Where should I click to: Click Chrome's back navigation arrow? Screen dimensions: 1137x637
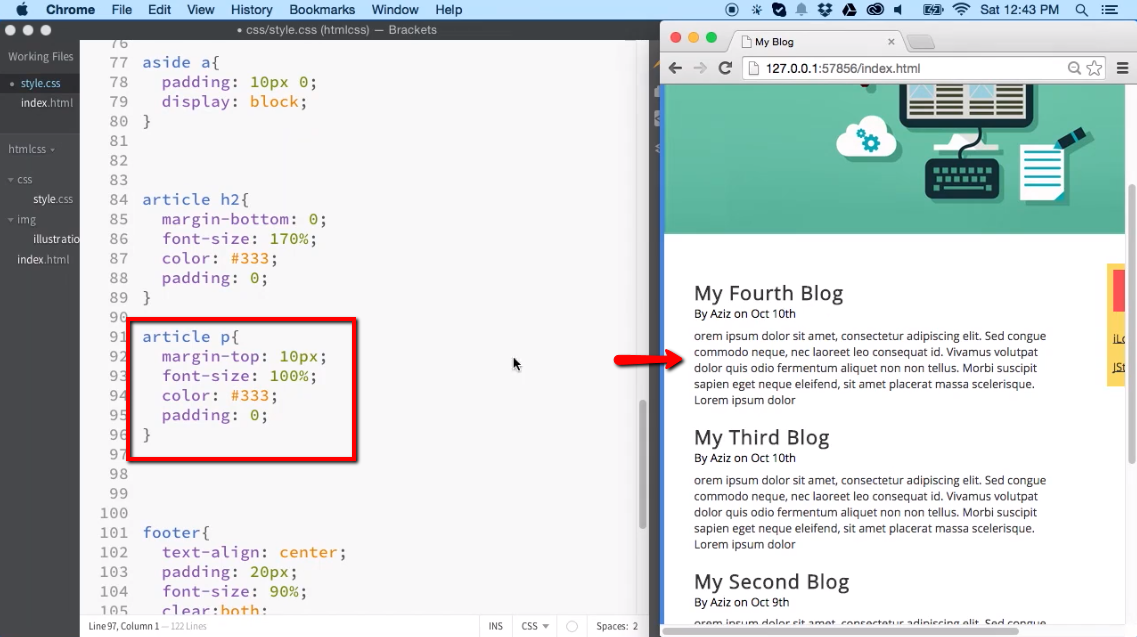click(675, 68)
